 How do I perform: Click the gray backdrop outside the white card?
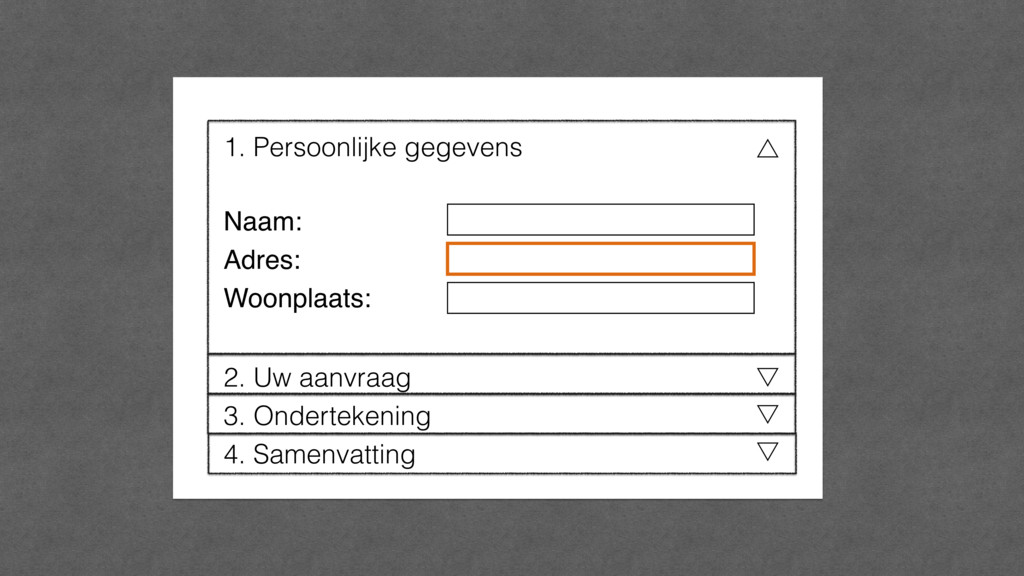tap(85, 287)
